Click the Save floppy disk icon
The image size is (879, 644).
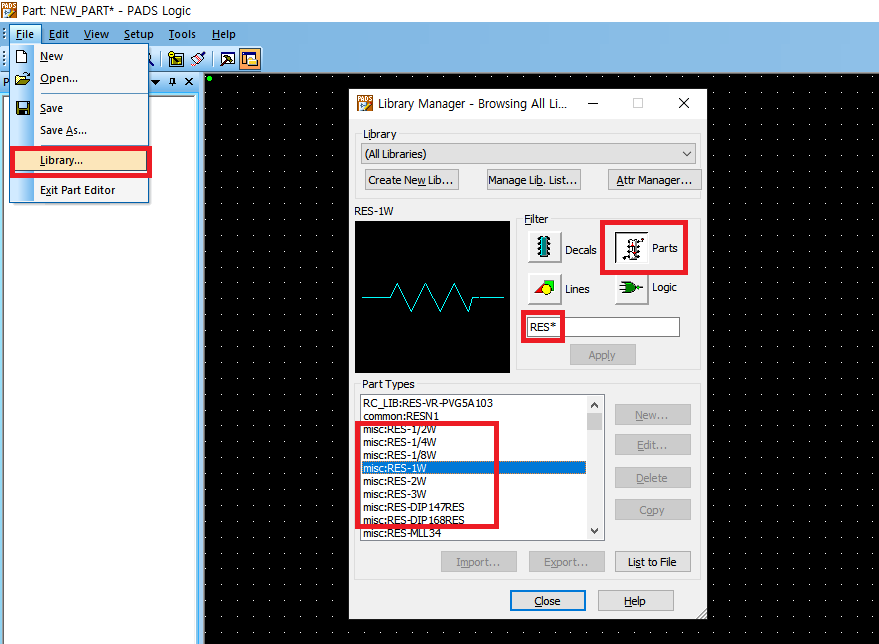tap(22, 108)
